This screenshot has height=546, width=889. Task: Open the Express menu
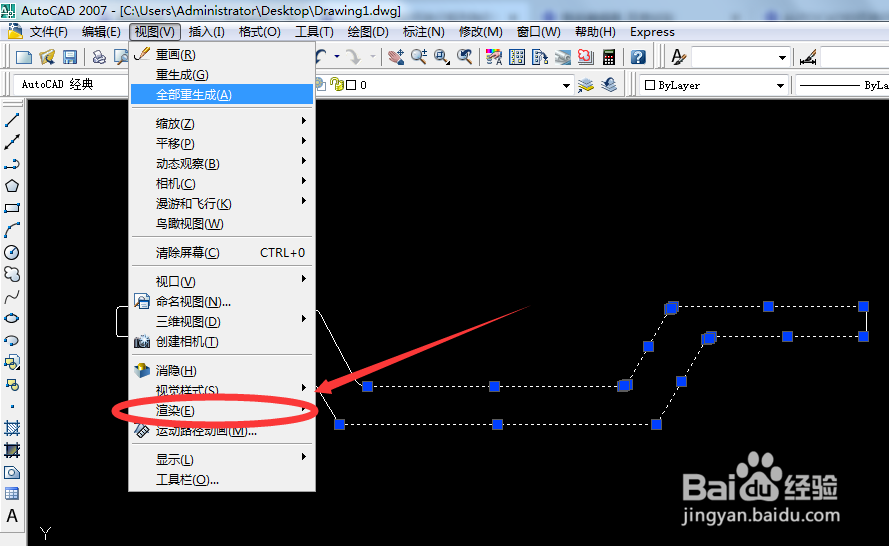(x=652, y=32)
